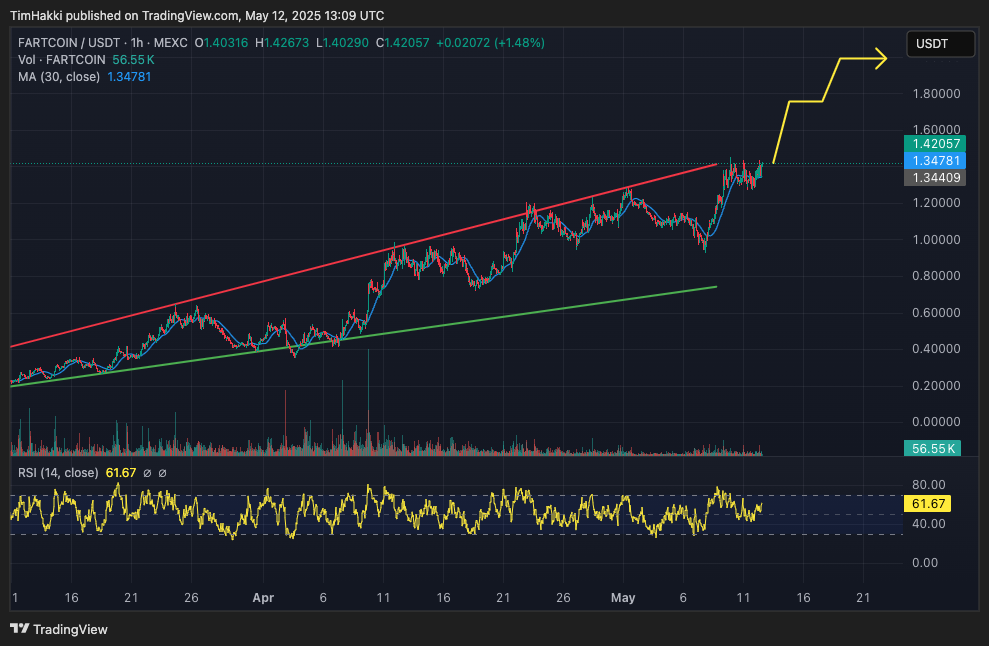Click the 56.55 K volume value in the legend
989x646 pixels.
click(x=133, y=60)
